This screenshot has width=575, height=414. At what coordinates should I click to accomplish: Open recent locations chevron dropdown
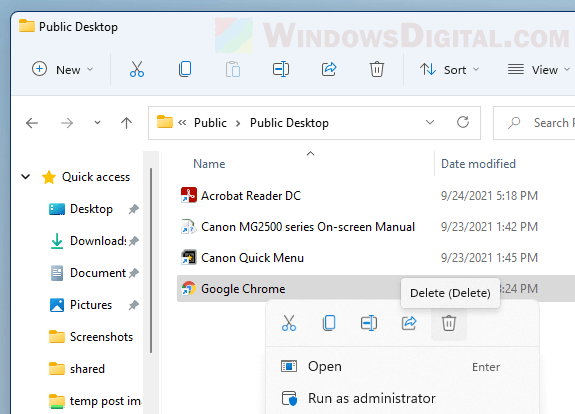97,123
